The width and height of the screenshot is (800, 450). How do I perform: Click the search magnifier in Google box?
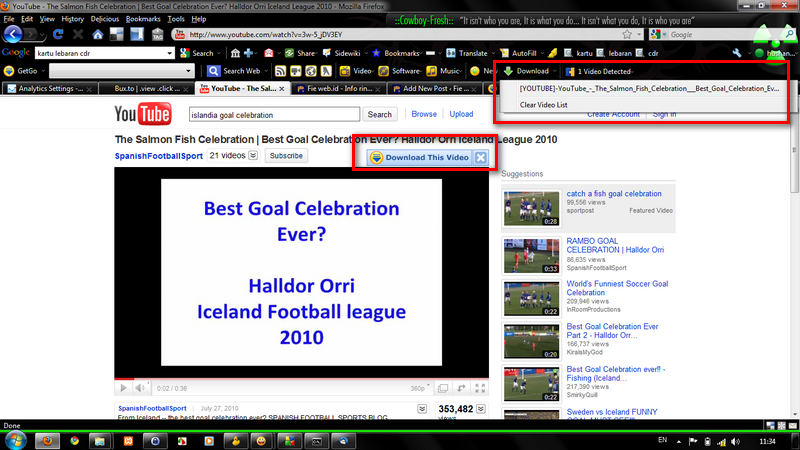[790, 34]
